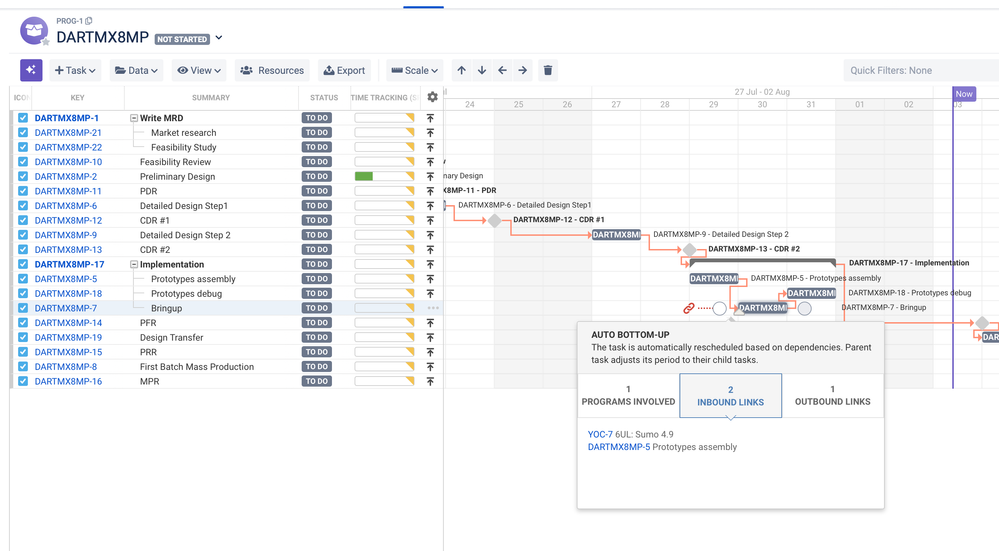Click the KEY column header
This screenshot has width=999, height=551.
coord(78,97)
